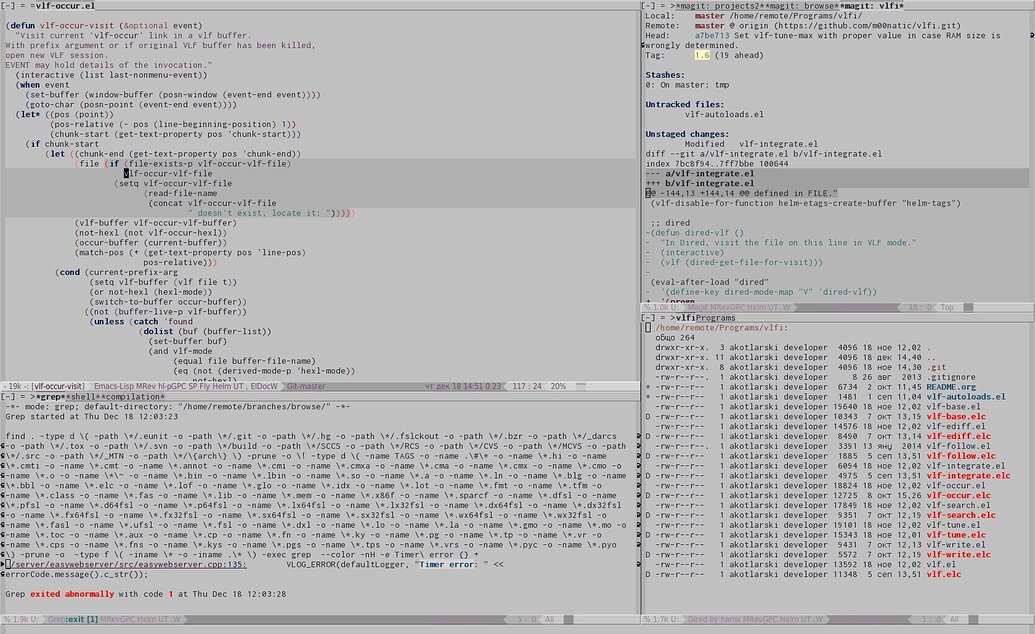Toggle read-only via the % mode-line indicator
The height and width of the screenshot is (634, 1035).
pos(5,620)
